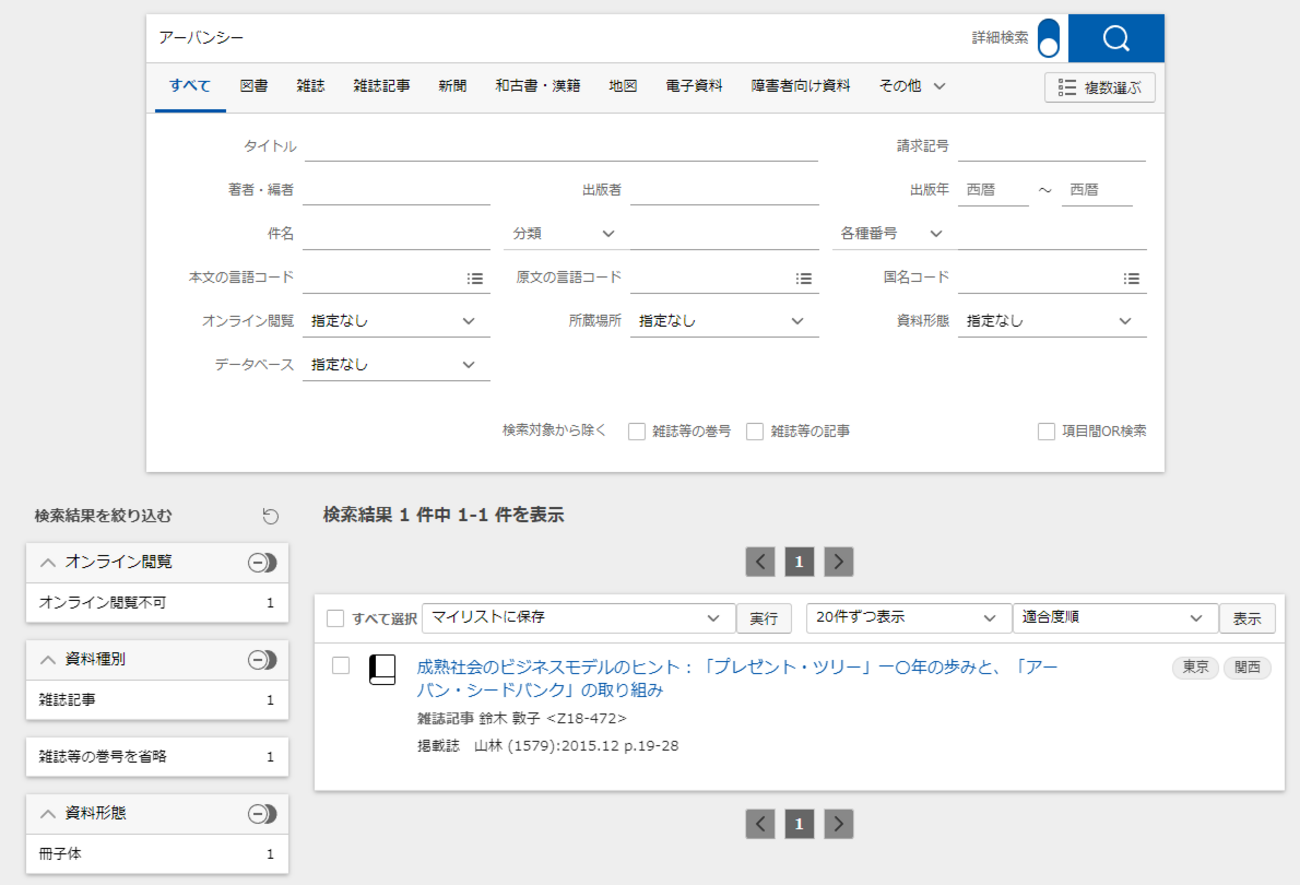Open the 国名コード list icon

[1131, 279]
